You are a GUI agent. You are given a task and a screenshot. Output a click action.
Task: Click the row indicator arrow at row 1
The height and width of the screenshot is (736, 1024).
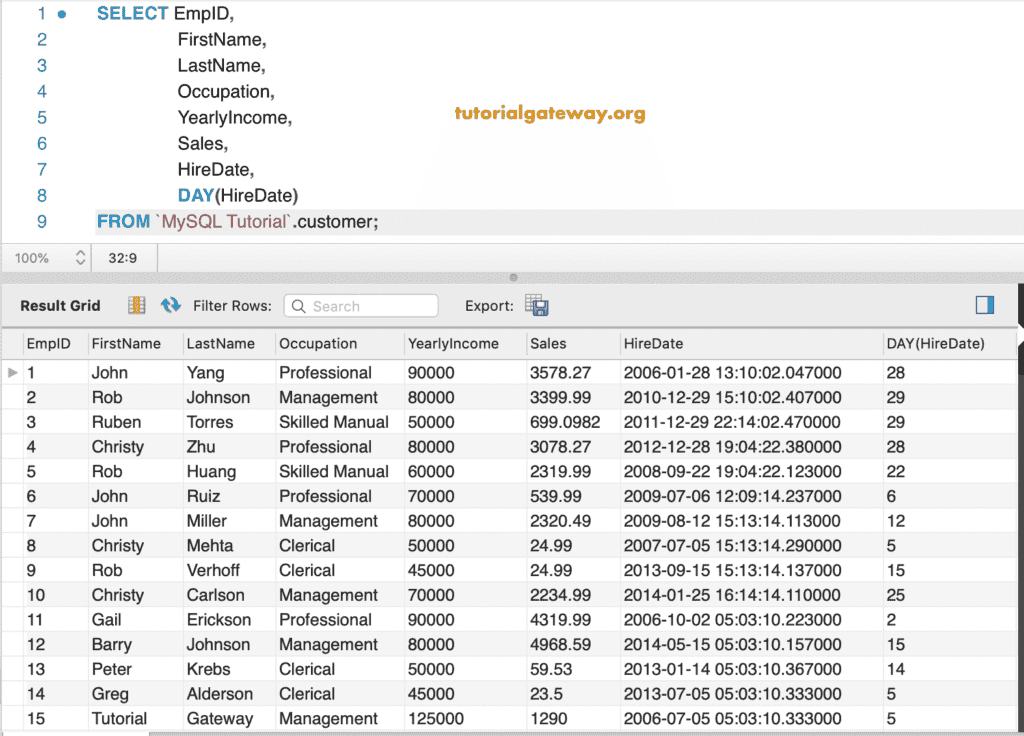[12, 372]
